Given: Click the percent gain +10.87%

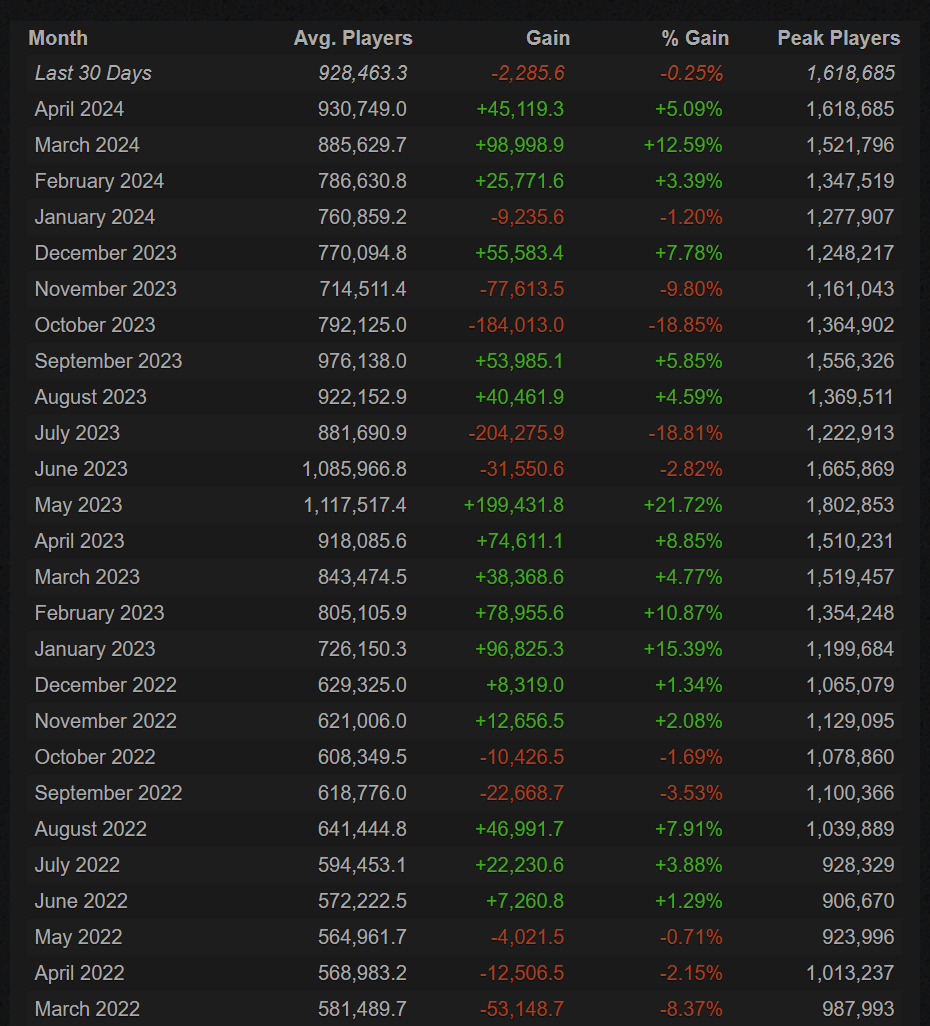Looking at the screenshot, I should click(683, 613).
